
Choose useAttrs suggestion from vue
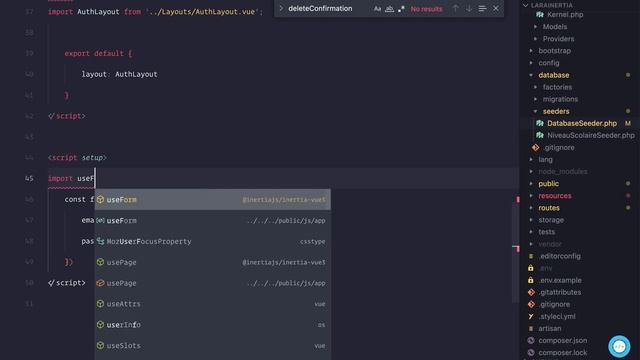click(213, 304)
